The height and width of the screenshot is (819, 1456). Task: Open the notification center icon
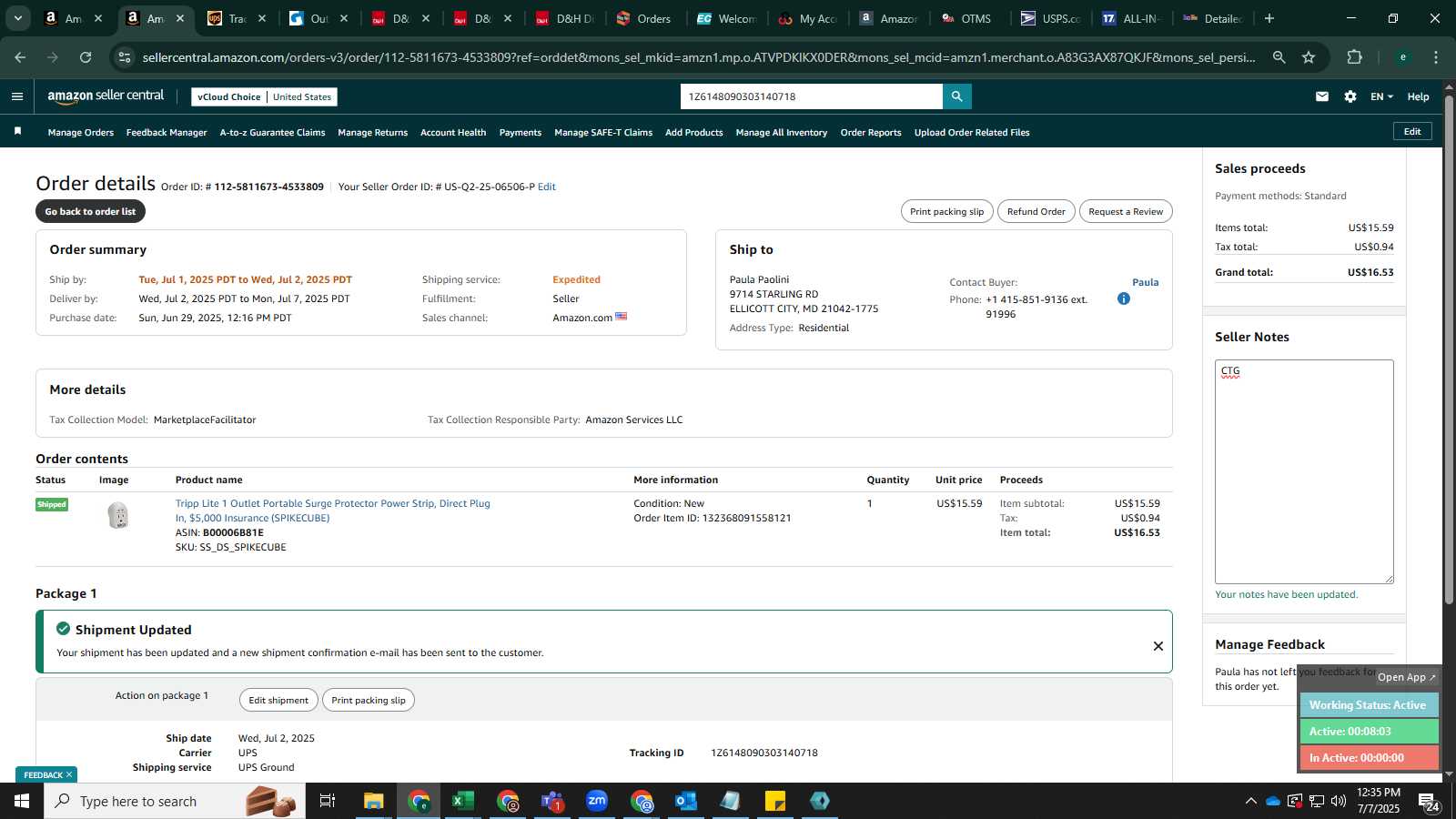(1429, 801)
